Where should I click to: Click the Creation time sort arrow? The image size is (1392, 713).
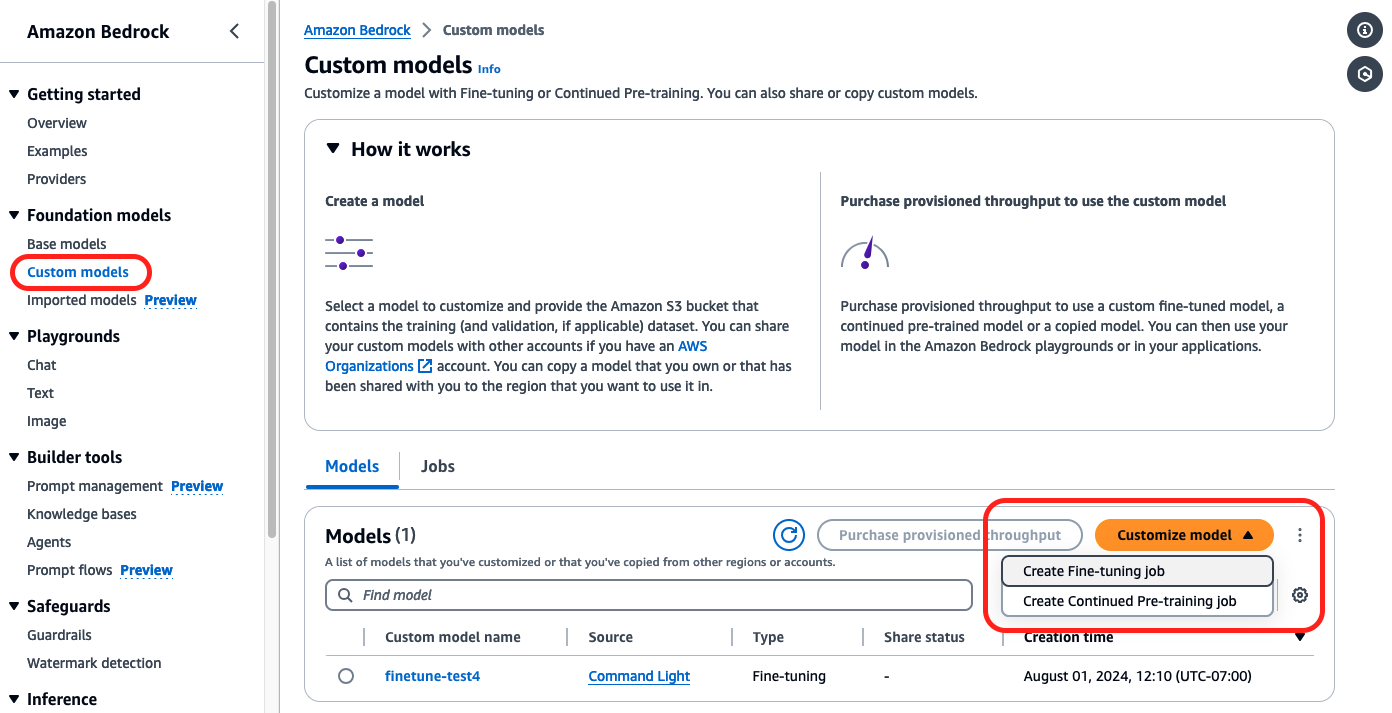coord(1300,637)
